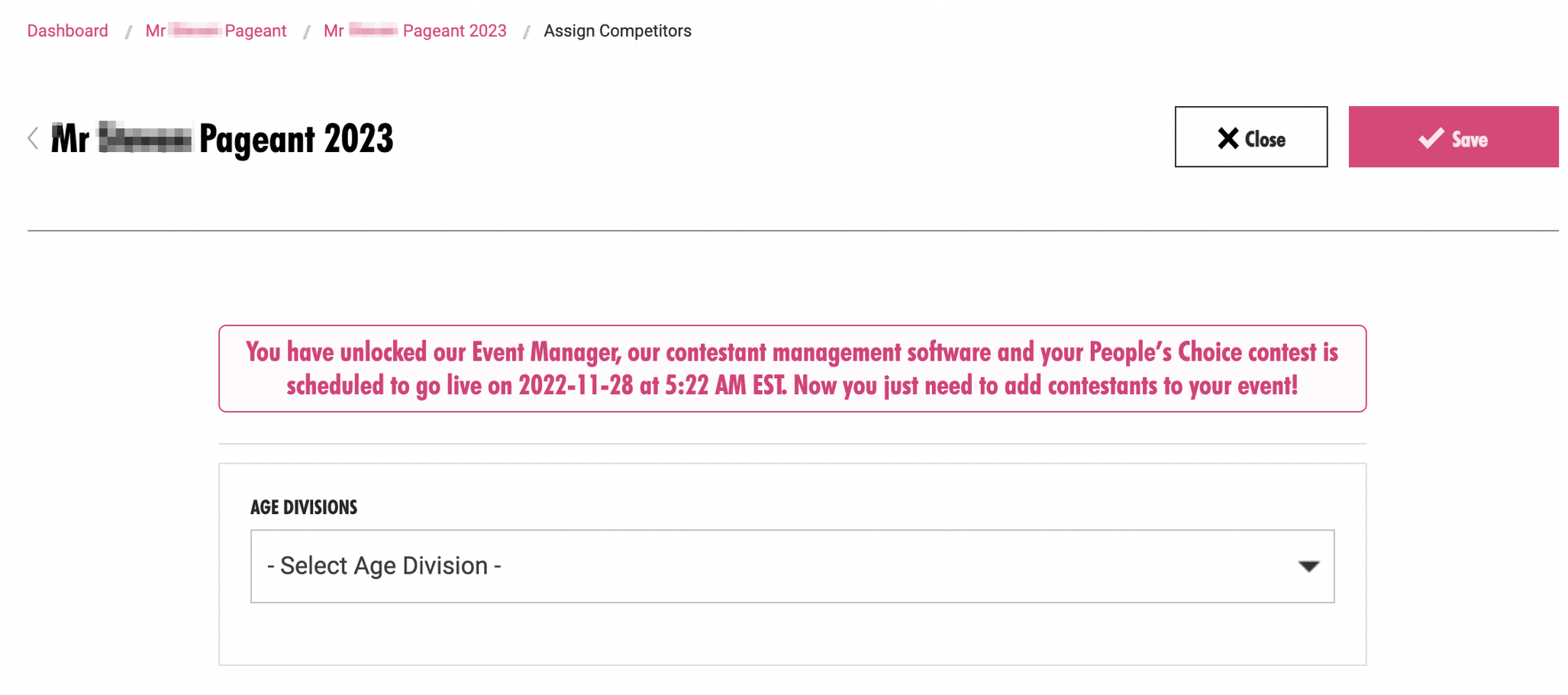
Task: Click the X icon in the Close button
Action: [1228, 138]
